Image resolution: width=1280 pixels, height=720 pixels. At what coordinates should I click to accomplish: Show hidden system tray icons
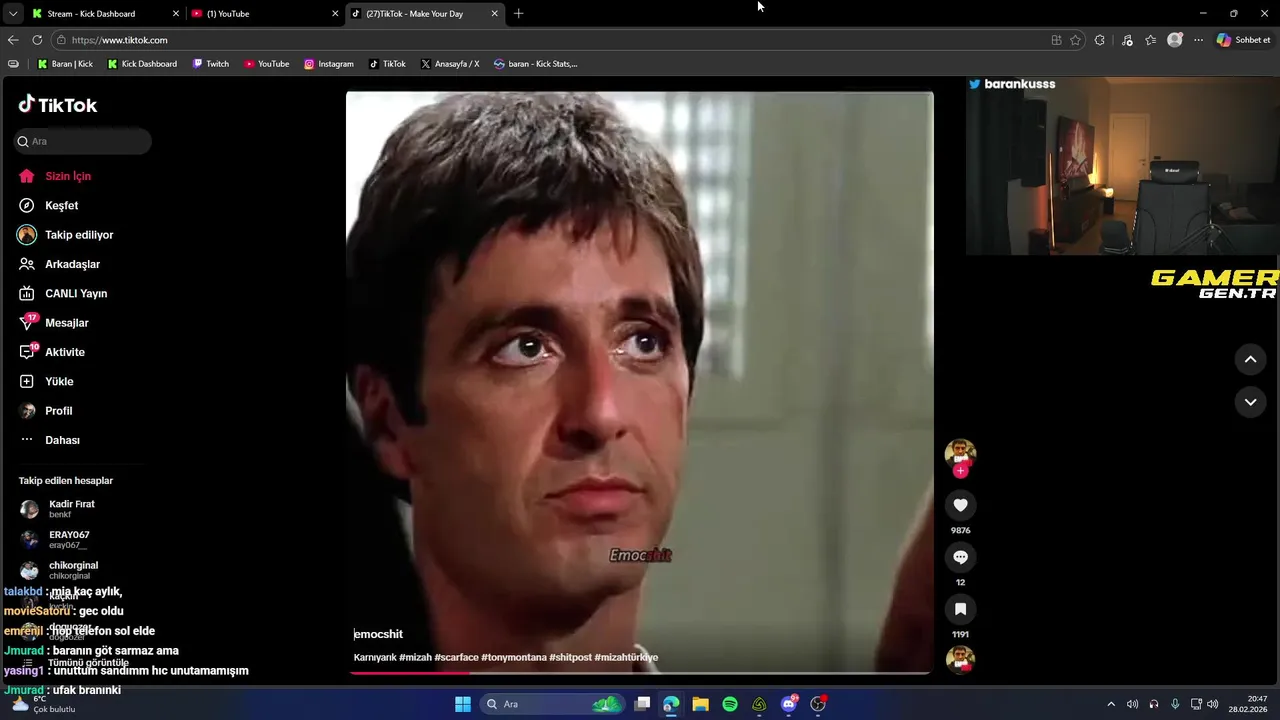coord(1110,704)
